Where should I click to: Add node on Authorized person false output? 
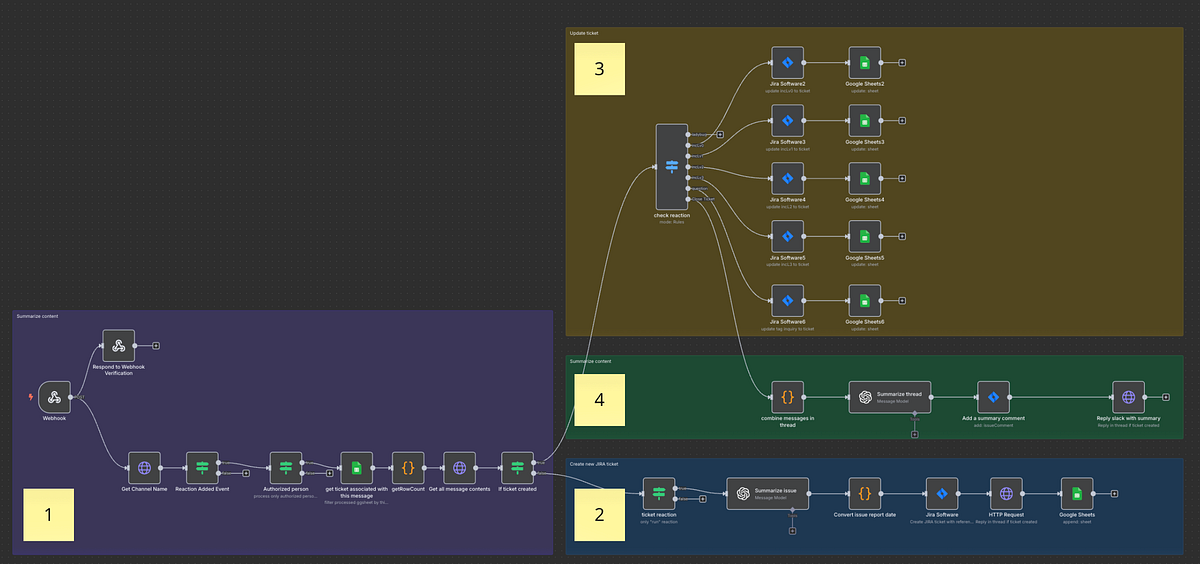tap(329, 472)
